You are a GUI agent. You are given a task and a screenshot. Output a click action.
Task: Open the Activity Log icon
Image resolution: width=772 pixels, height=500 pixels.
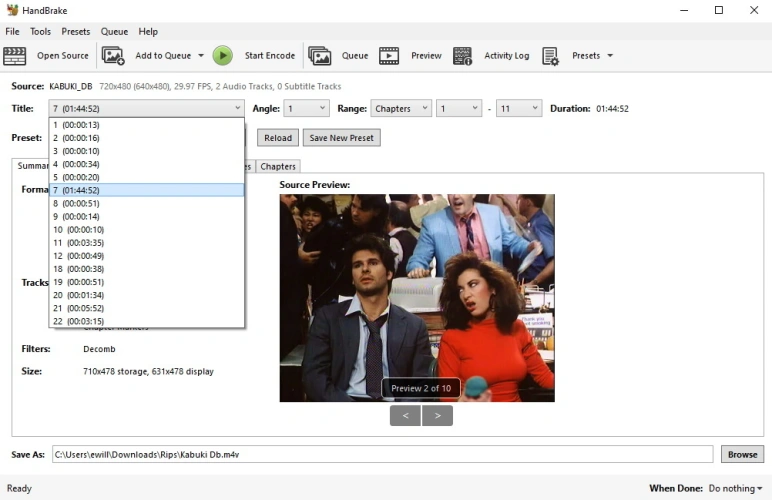click(x=463, y=56)
